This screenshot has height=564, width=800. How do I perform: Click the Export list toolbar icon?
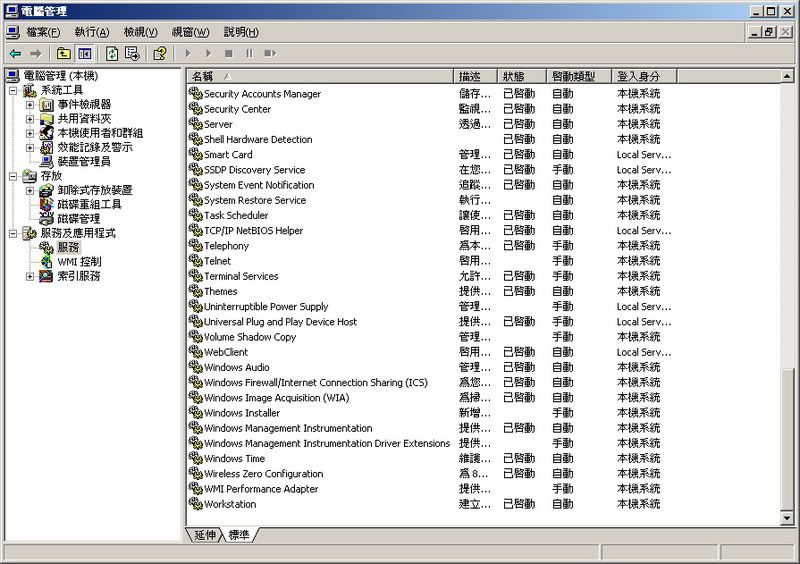click(x=132, y=53)
